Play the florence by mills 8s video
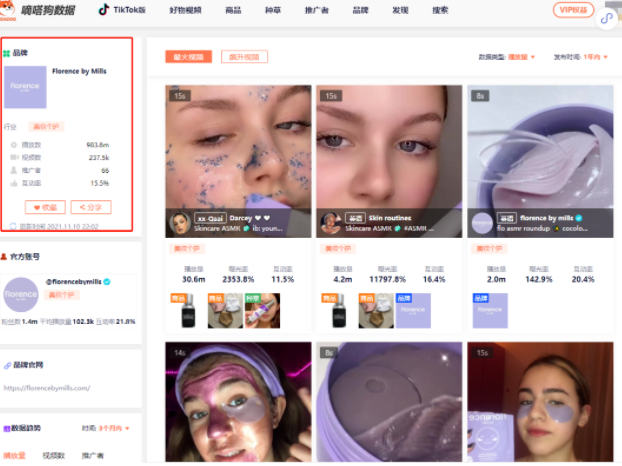The width and height of the screenshot is (622, 466). [x=540, y=161]
